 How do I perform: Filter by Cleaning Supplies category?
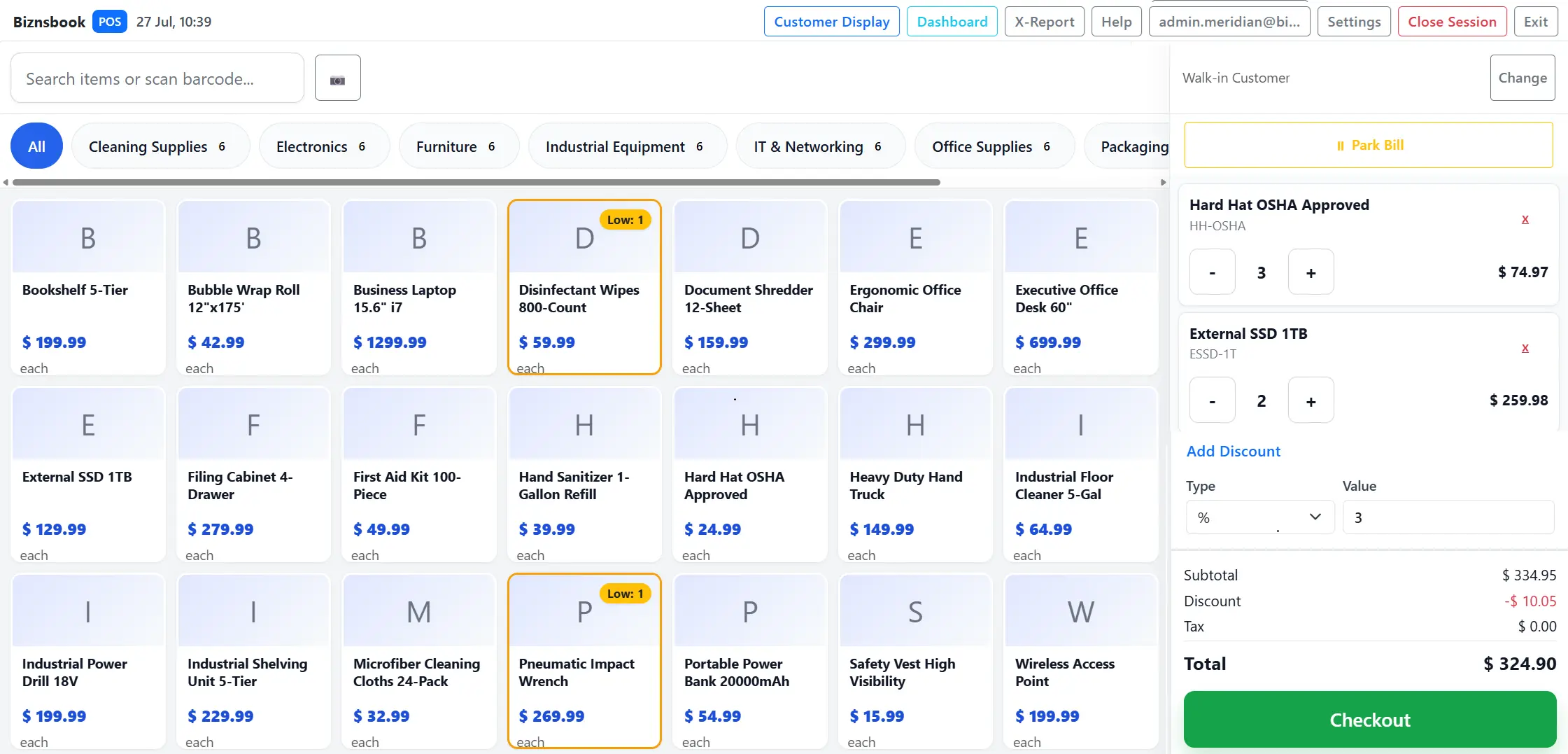tap(160, 146)
